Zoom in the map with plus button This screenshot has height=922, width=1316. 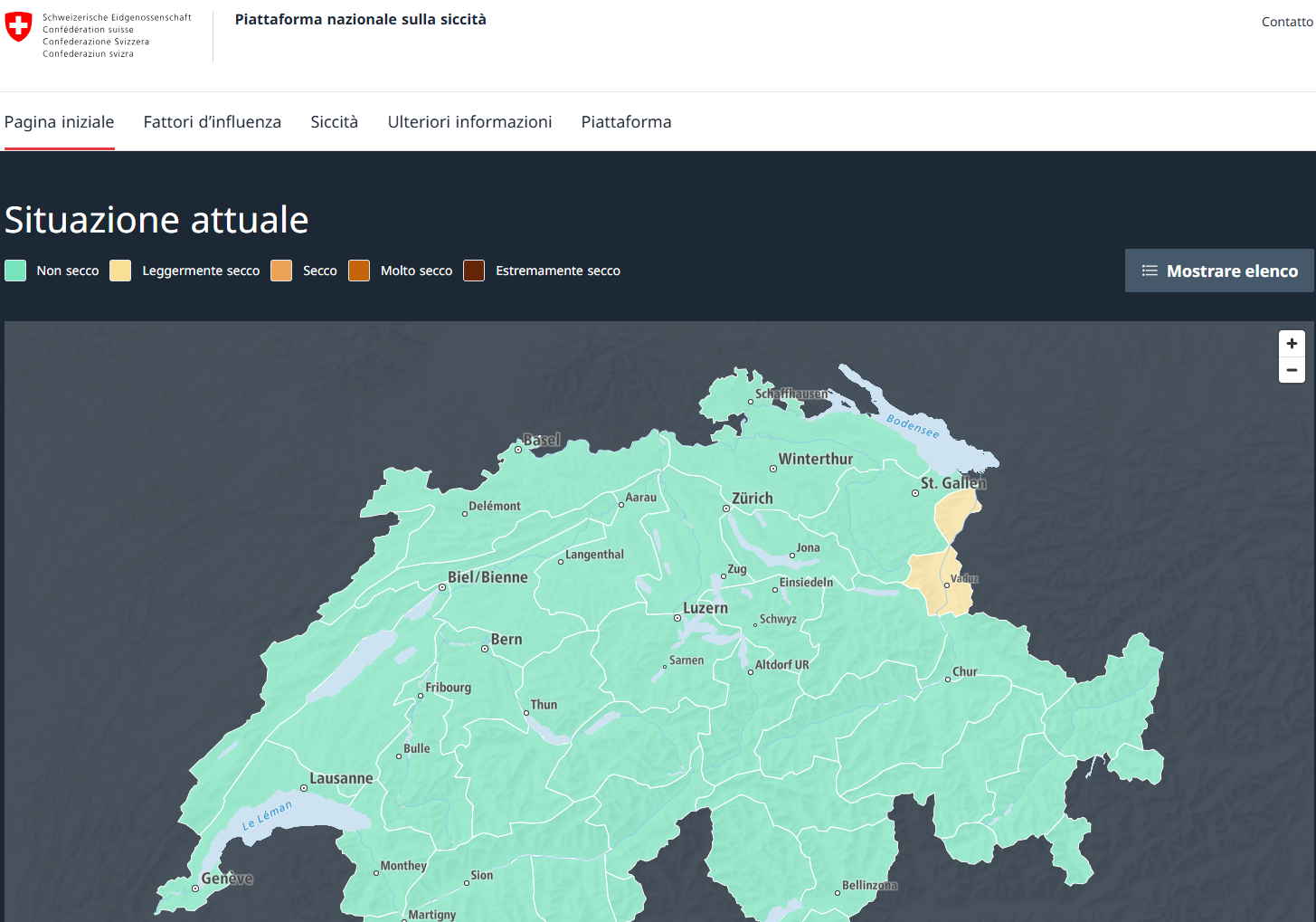(x=1292, y=344)
